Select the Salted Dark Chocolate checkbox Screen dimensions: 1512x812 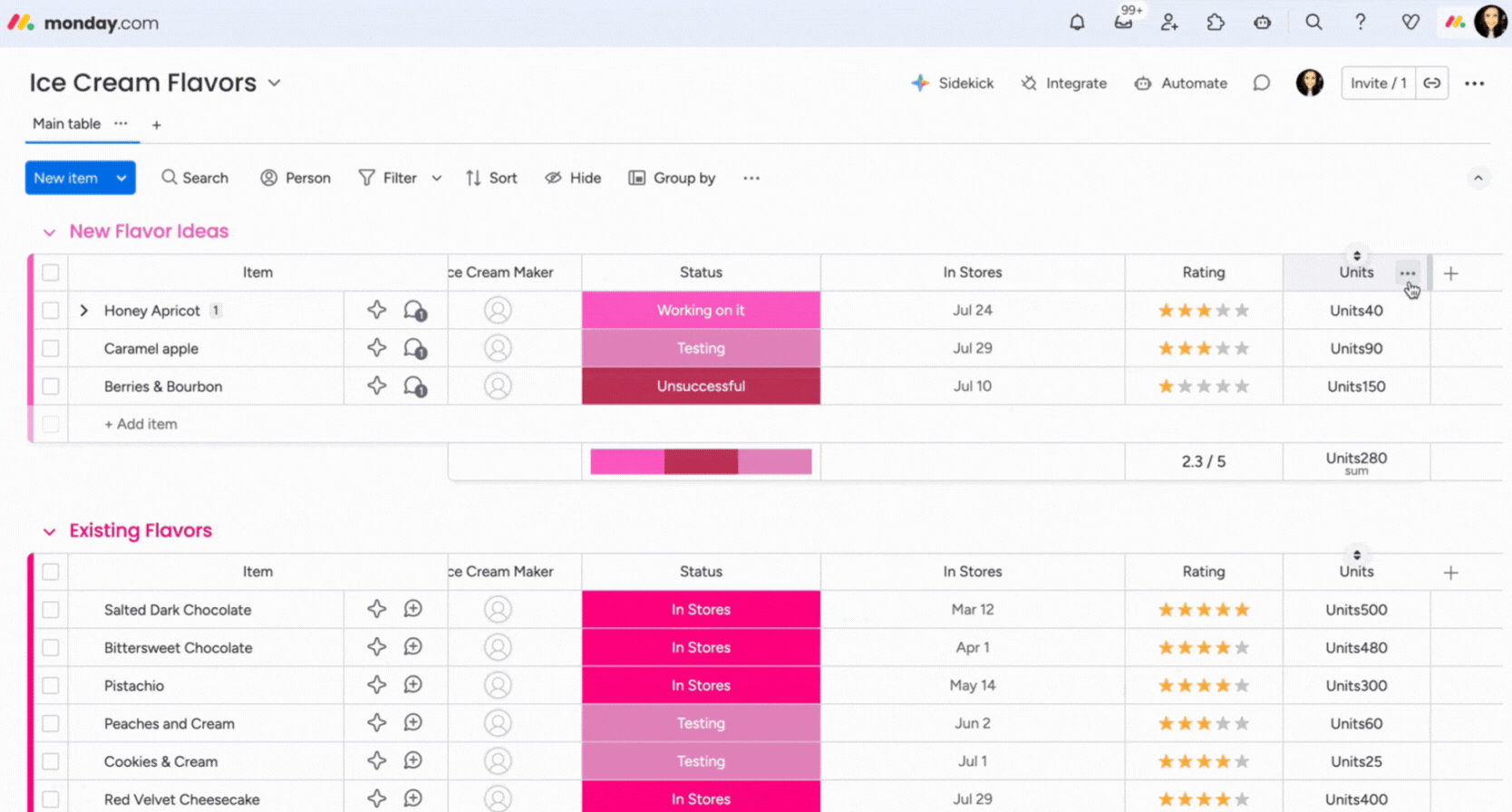[51, 610]
